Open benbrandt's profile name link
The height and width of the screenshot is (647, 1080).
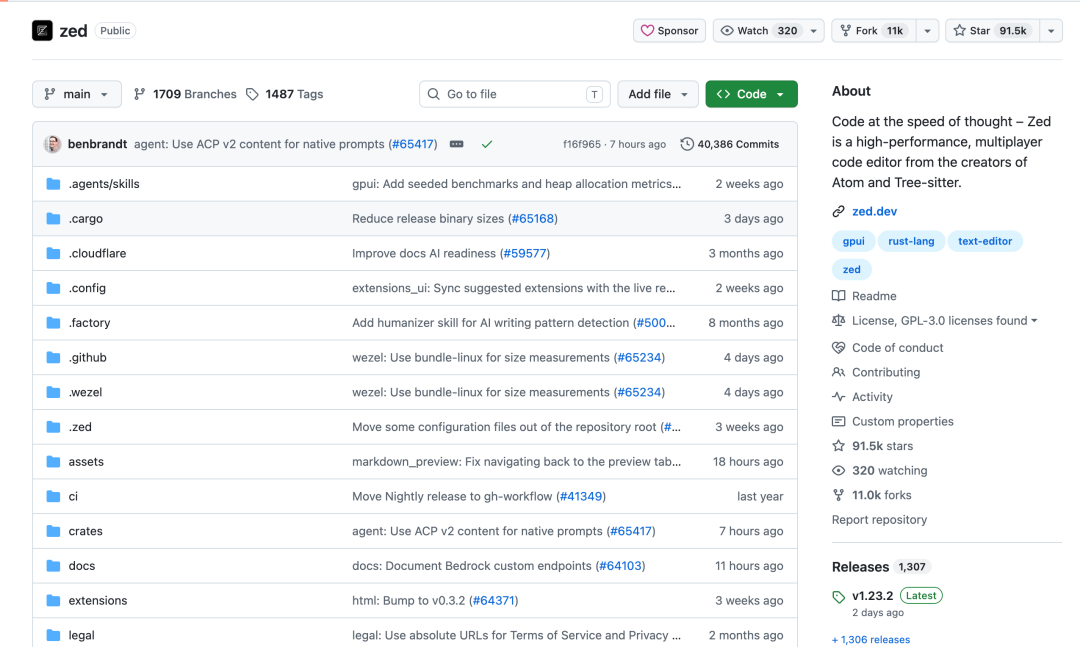point(97,144)
